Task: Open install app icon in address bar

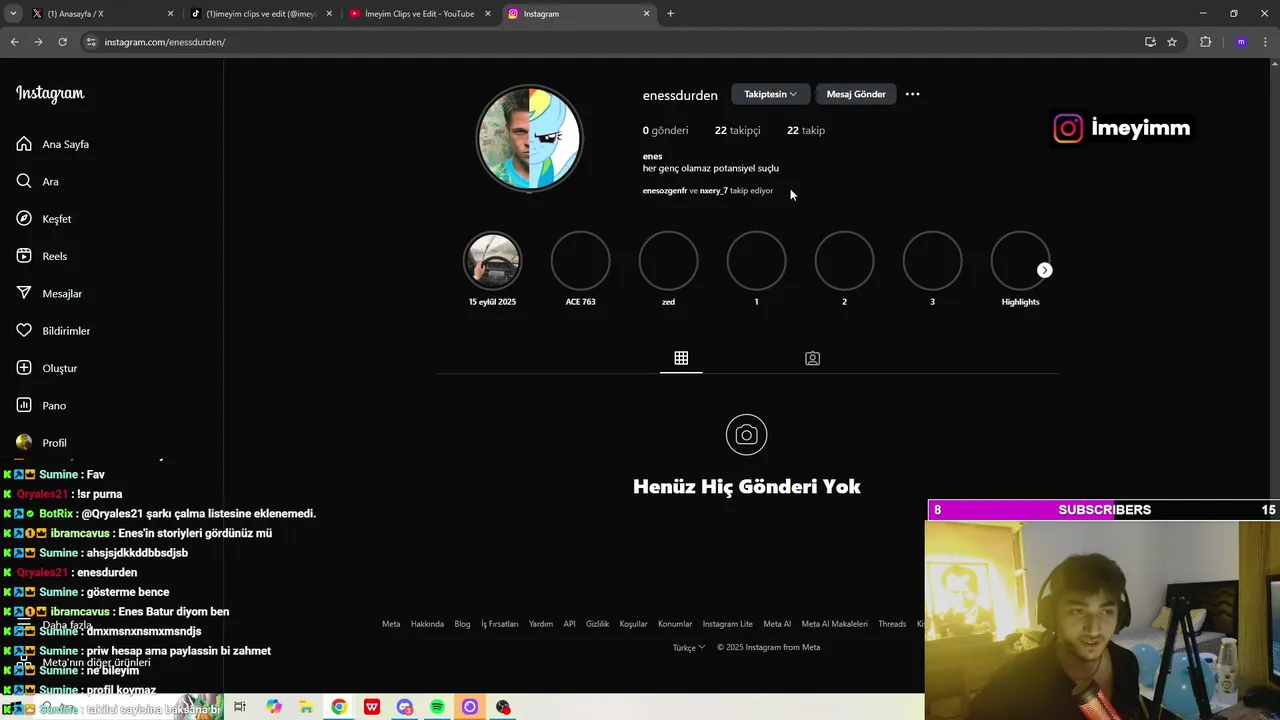Action: tap(1150, 42)
